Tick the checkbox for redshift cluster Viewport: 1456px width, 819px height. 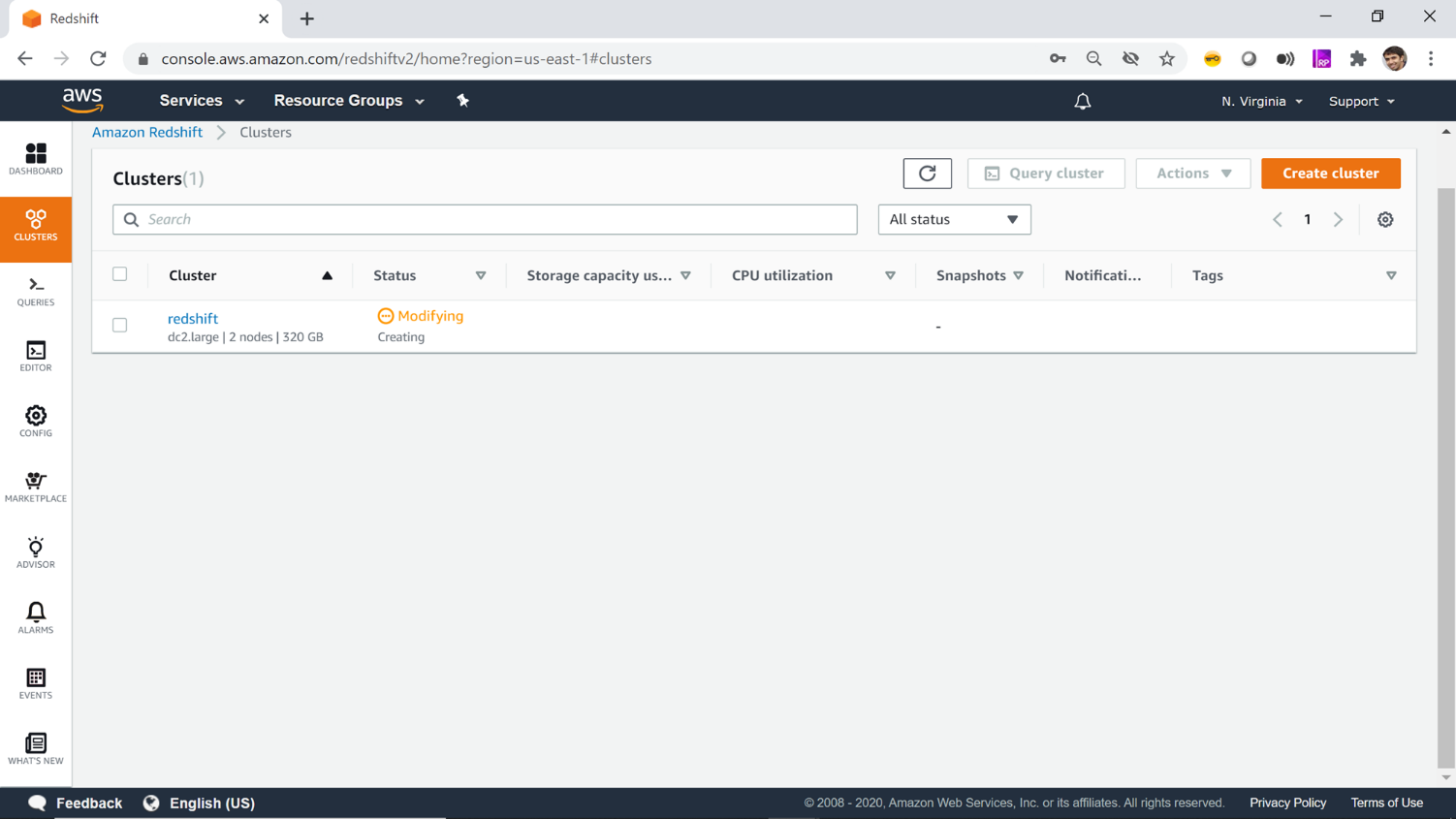[x=120, y=326]
